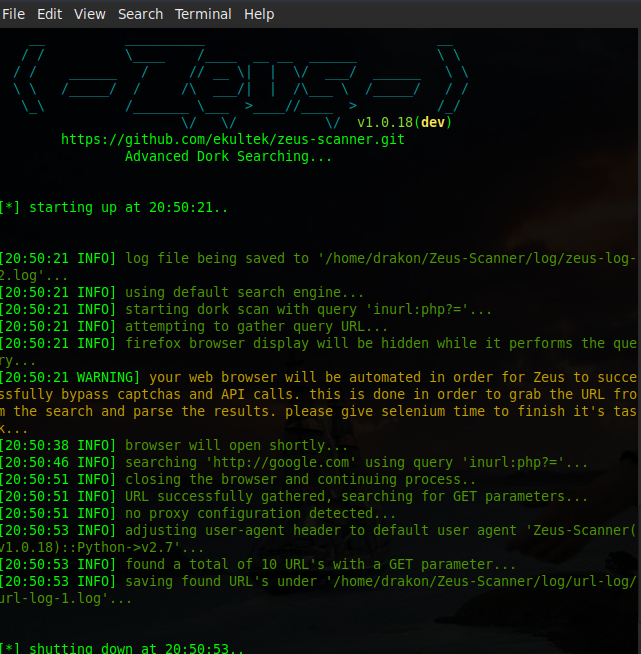This screenshot has height=654, width=641.
Task: Click the 'browser will open shortly' log line
Action: [x=236, y=446]
